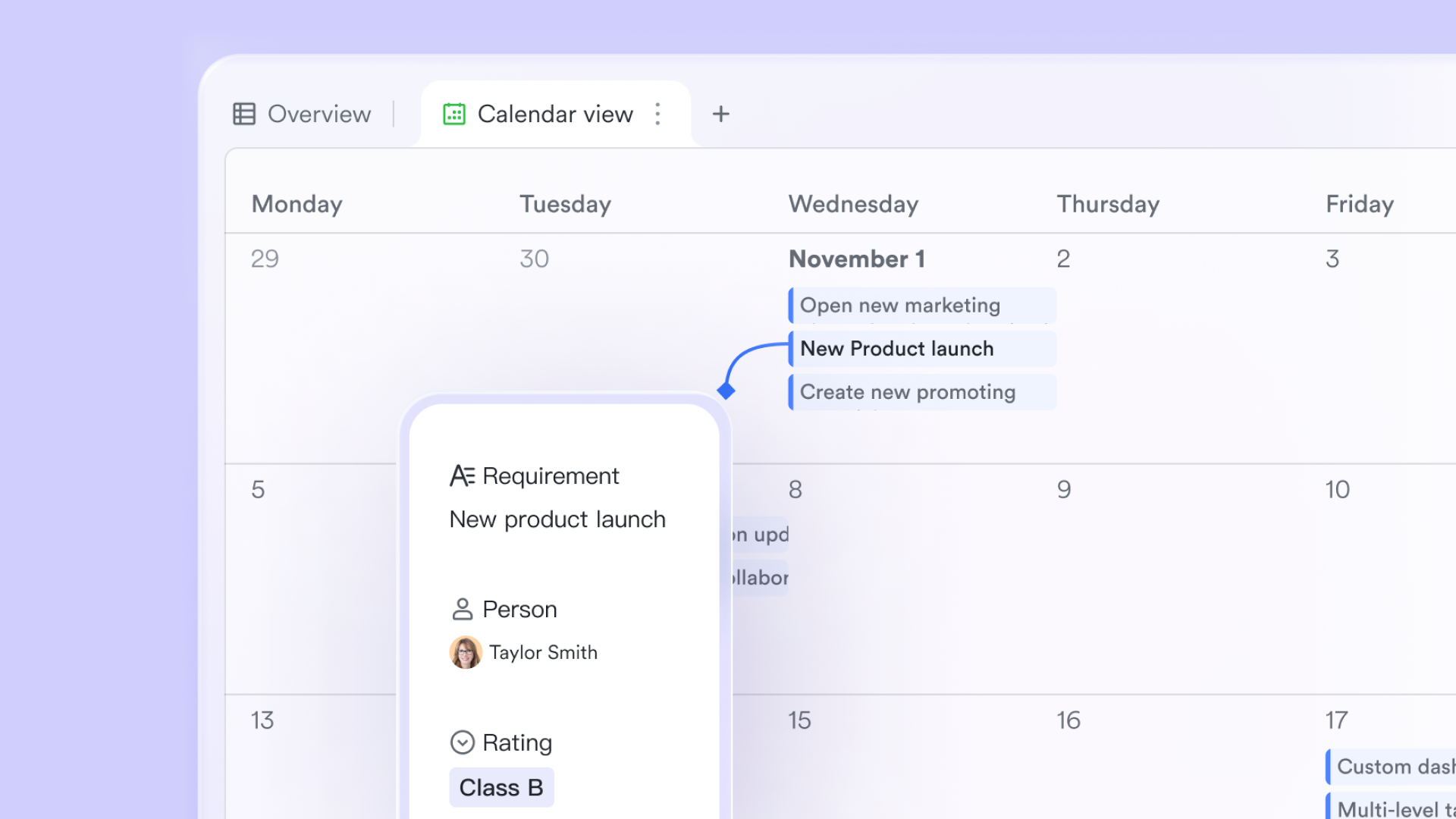Click the green calendar icon
1456x819 pixels.
coord(454,114)
